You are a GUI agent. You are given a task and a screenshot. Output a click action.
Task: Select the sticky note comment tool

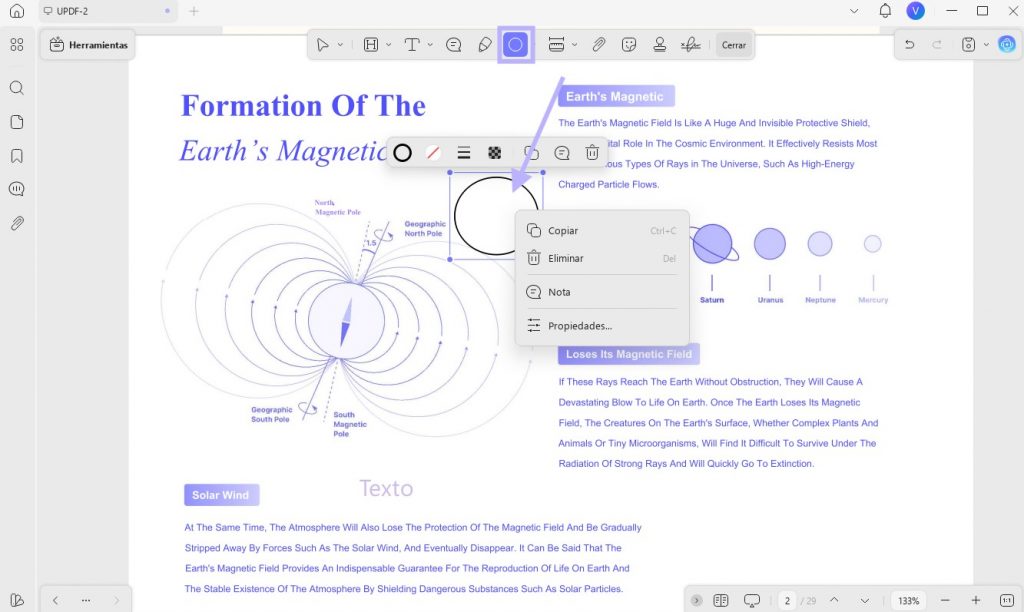tap(453, 44)
